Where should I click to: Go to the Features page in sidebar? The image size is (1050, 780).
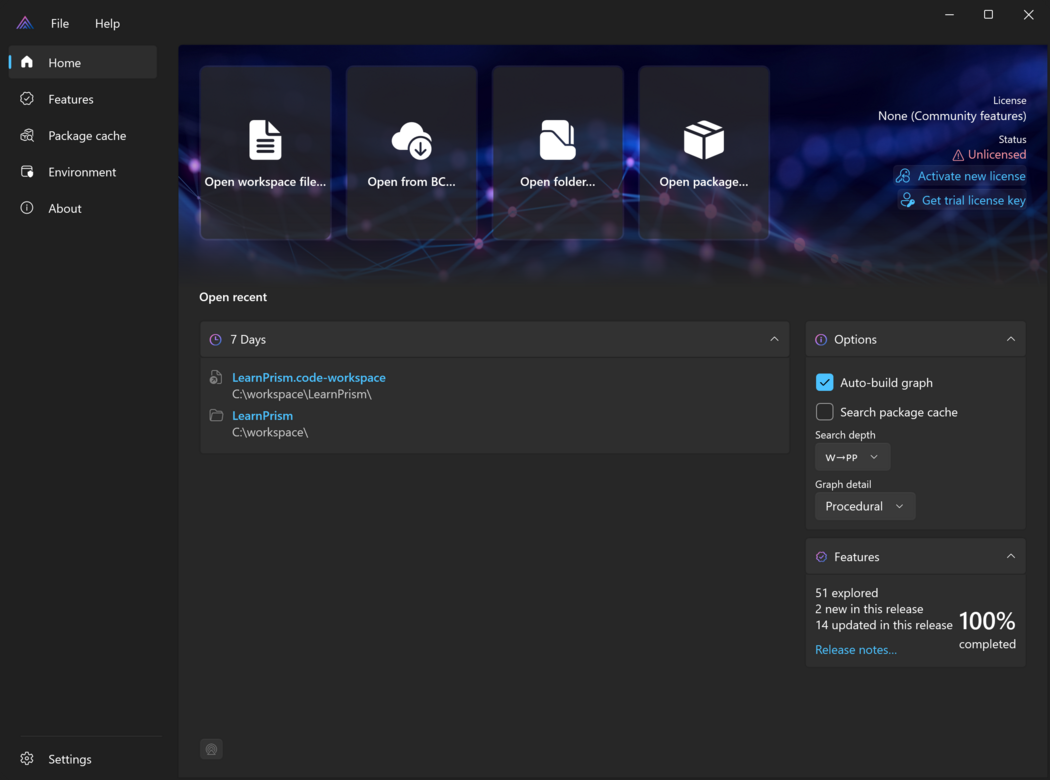pyautogui.click(x=82, y=99)
